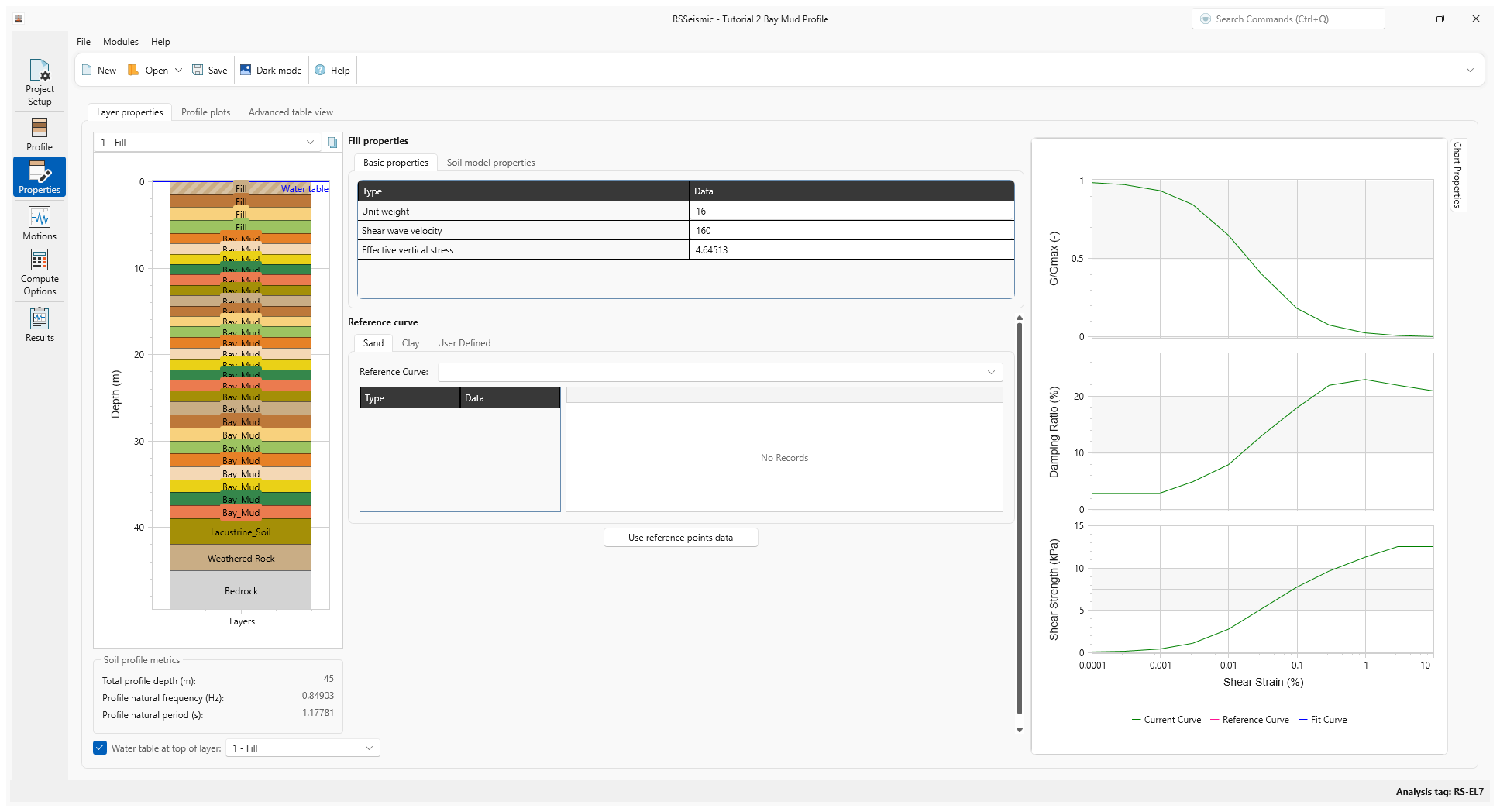
Task: Switch to the Advanced table view tab
Action: coord(291,112)
